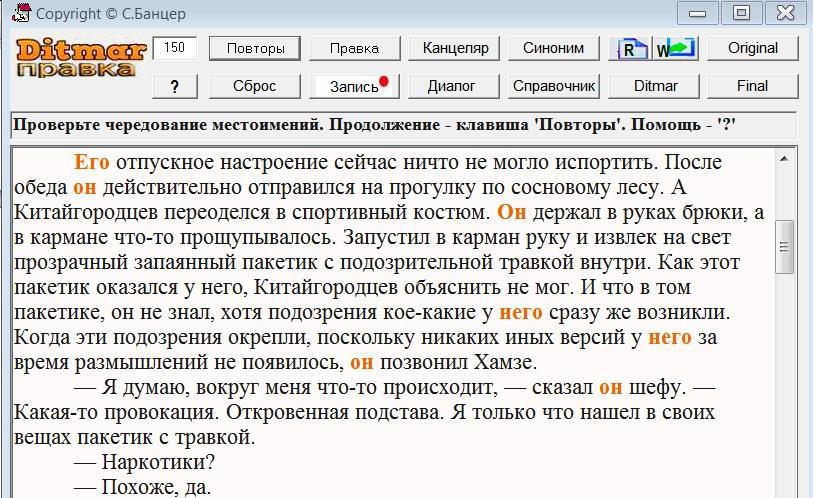813x498 pixels.
Task: Click the Ditmar button
Action: (x=653, y=86)
